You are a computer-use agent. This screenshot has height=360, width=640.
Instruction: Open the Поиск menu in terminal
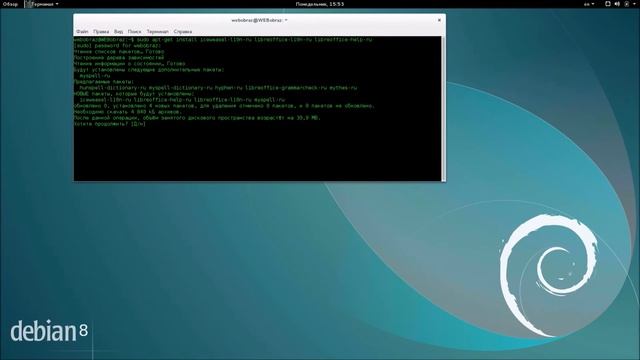pyautogui.click(x=134, y=31)
